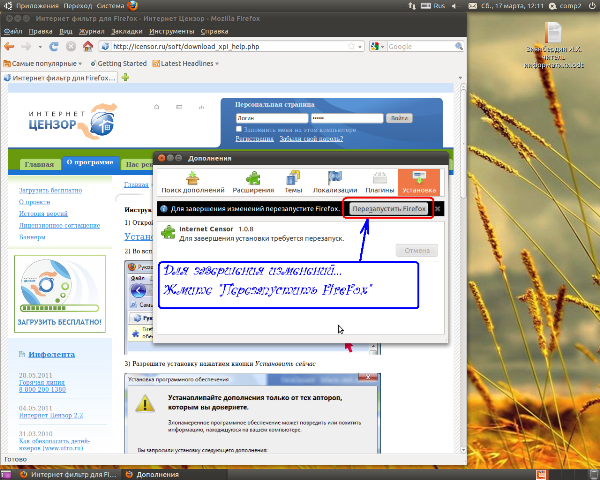Go to the Firefox home page icon

click(x=88, y=46)
